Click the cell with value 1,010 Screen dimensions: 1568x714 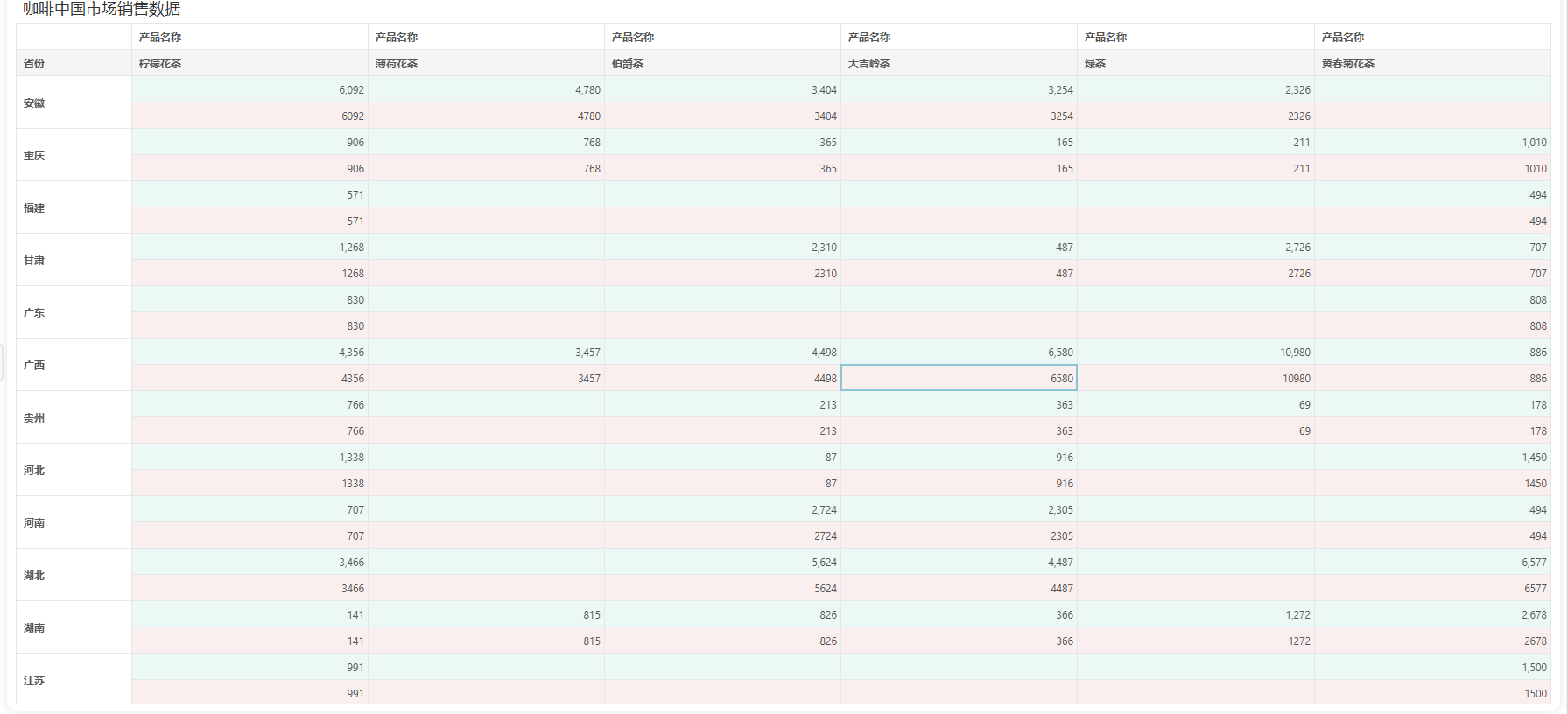(1432, 142)
